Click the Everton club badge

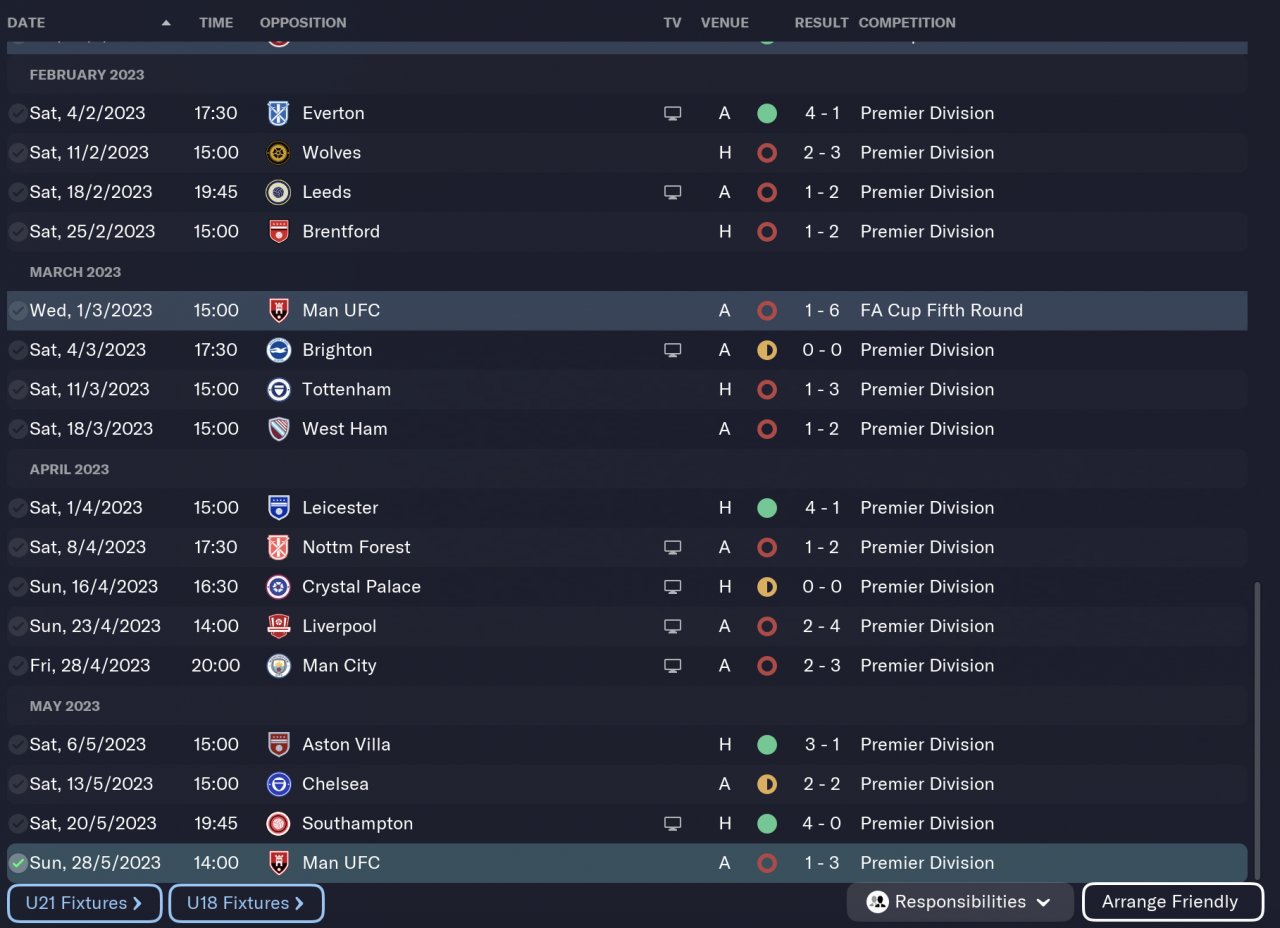278,113
